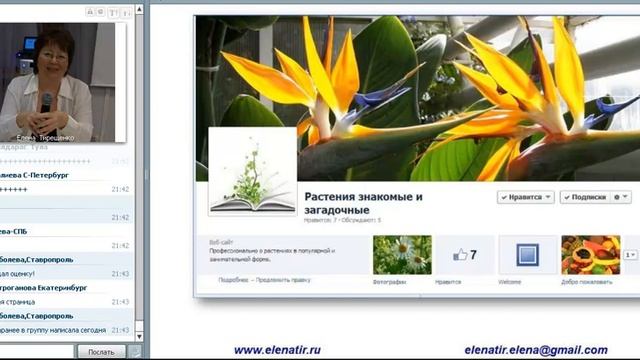This screenshot has width=640, height=360.
Task: Click the Подписки subscribe button
Action: click(585, 197)
